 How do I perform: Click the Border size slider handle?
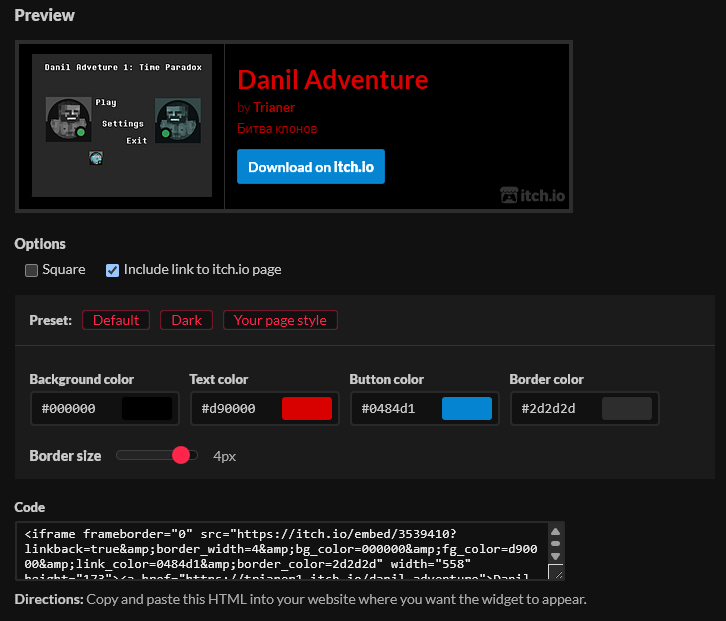click(x=181, y=455)
